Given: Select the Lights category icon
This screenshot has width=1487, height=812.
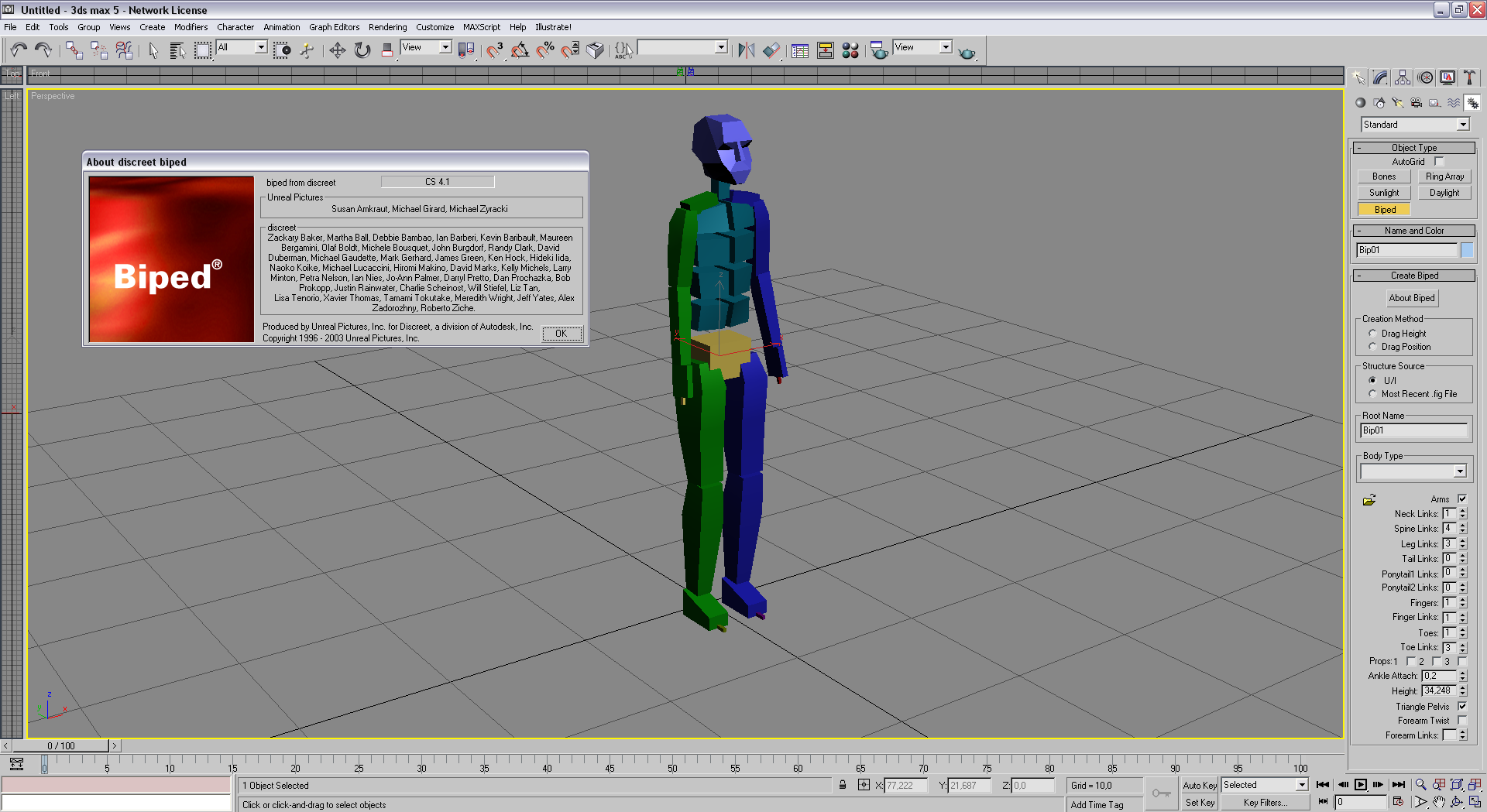Looking at the screenshot, I should click(1398, 103).
